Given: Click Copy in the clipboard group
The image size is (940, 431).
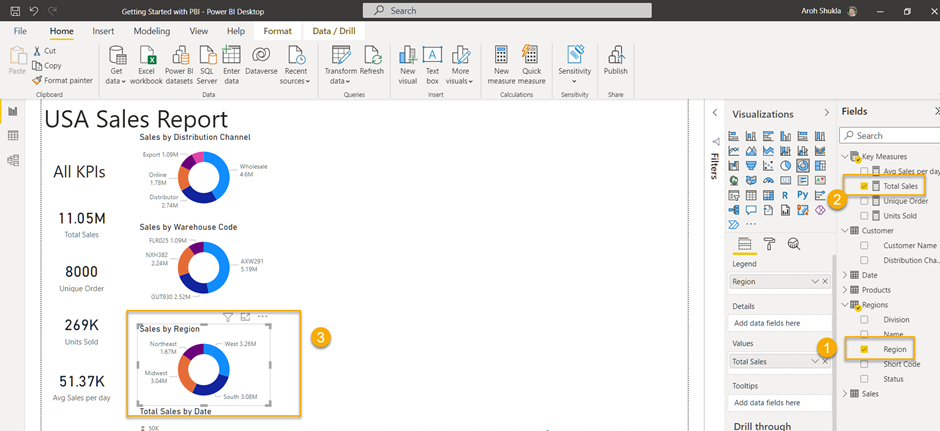Looking at the screenshot, I should 47,65.
